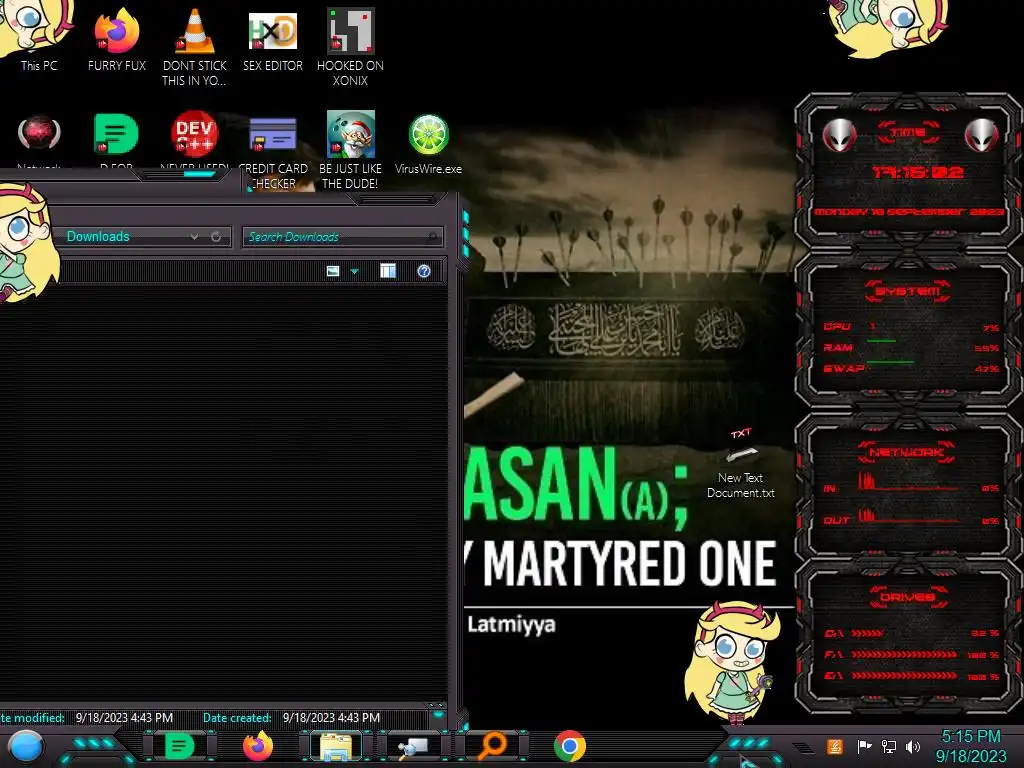Open the Downloads address bar dropdown
Image resolution: width=1024 pixels, height=768 pixels.
tap(194, 237)
